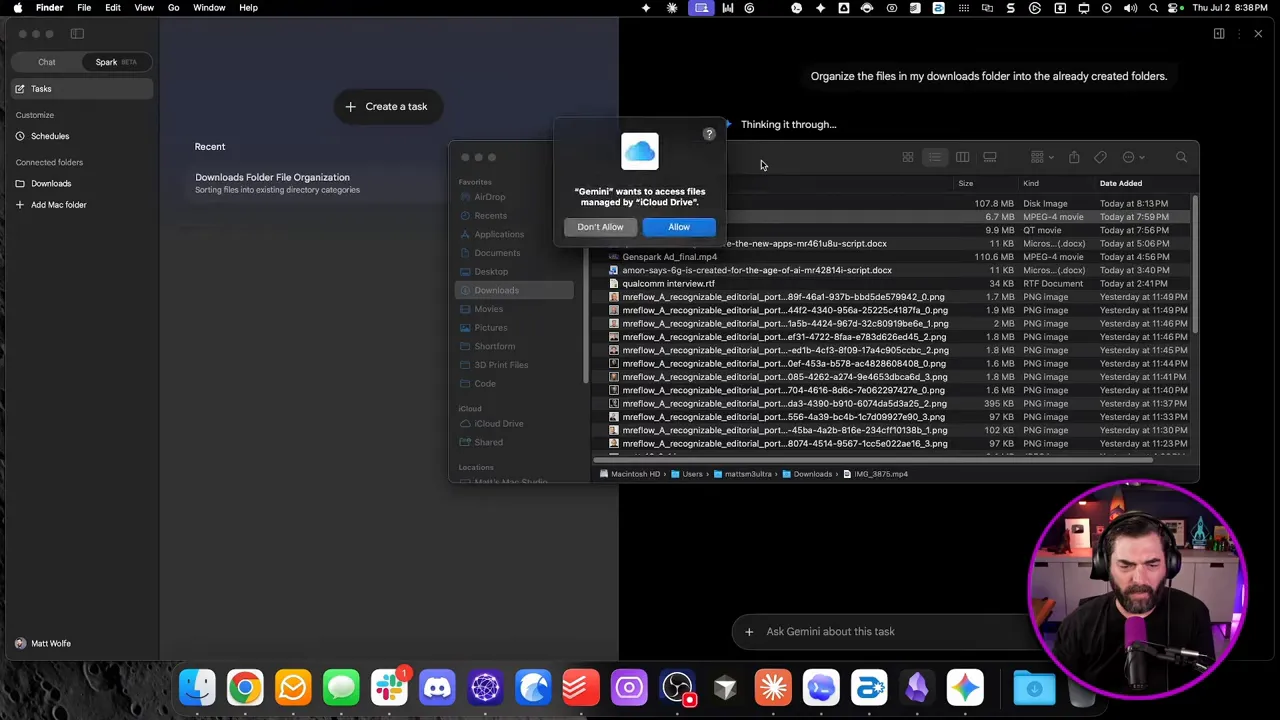
Task: Click the plus icon beside Ask Gemini
Action: tap(749, 632)
